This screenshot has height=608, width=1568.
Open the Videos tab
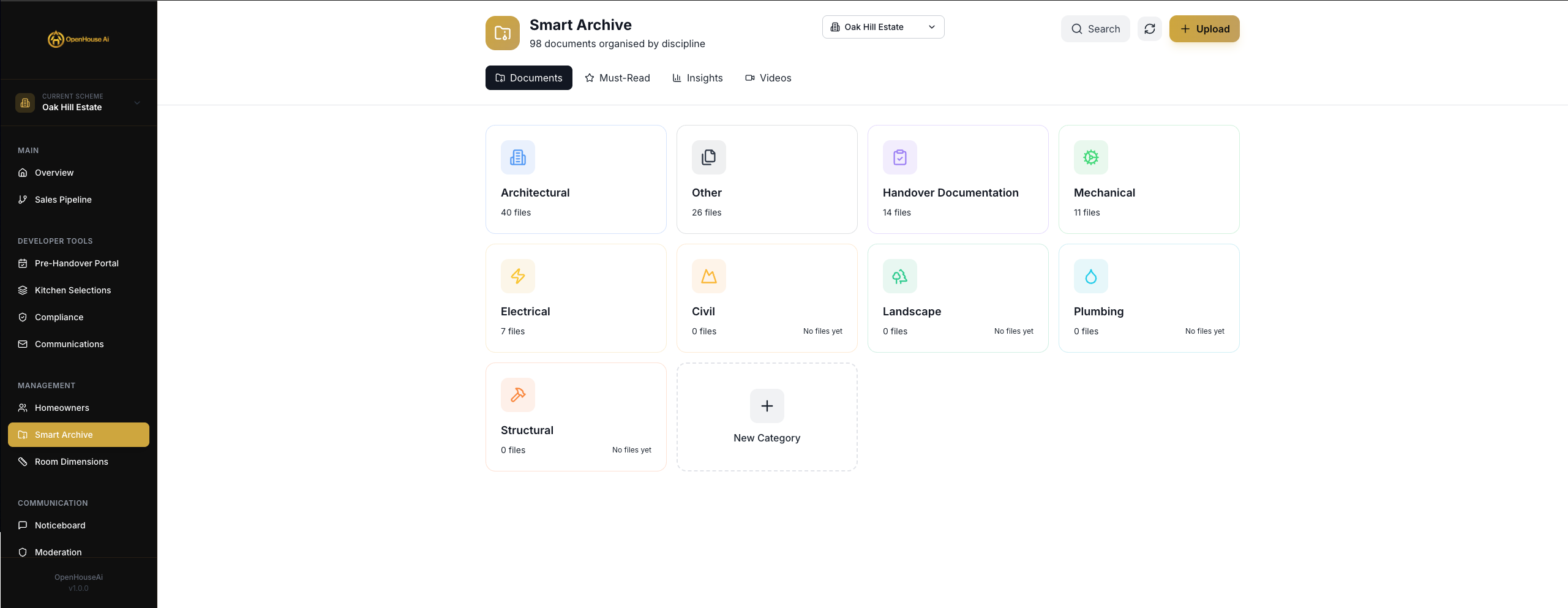click(768, 78)
